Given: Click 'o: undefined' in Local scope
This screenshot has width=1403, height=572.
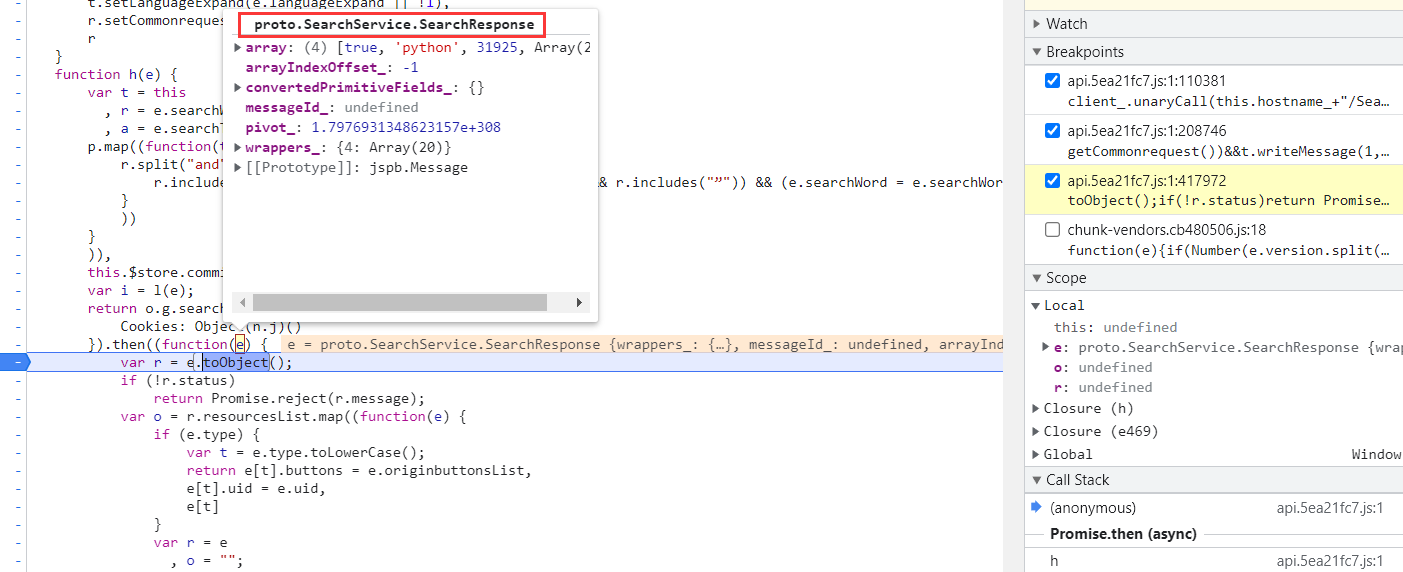Looking at the screenshot, I should pyautogui.click(x=1103, y=367).
